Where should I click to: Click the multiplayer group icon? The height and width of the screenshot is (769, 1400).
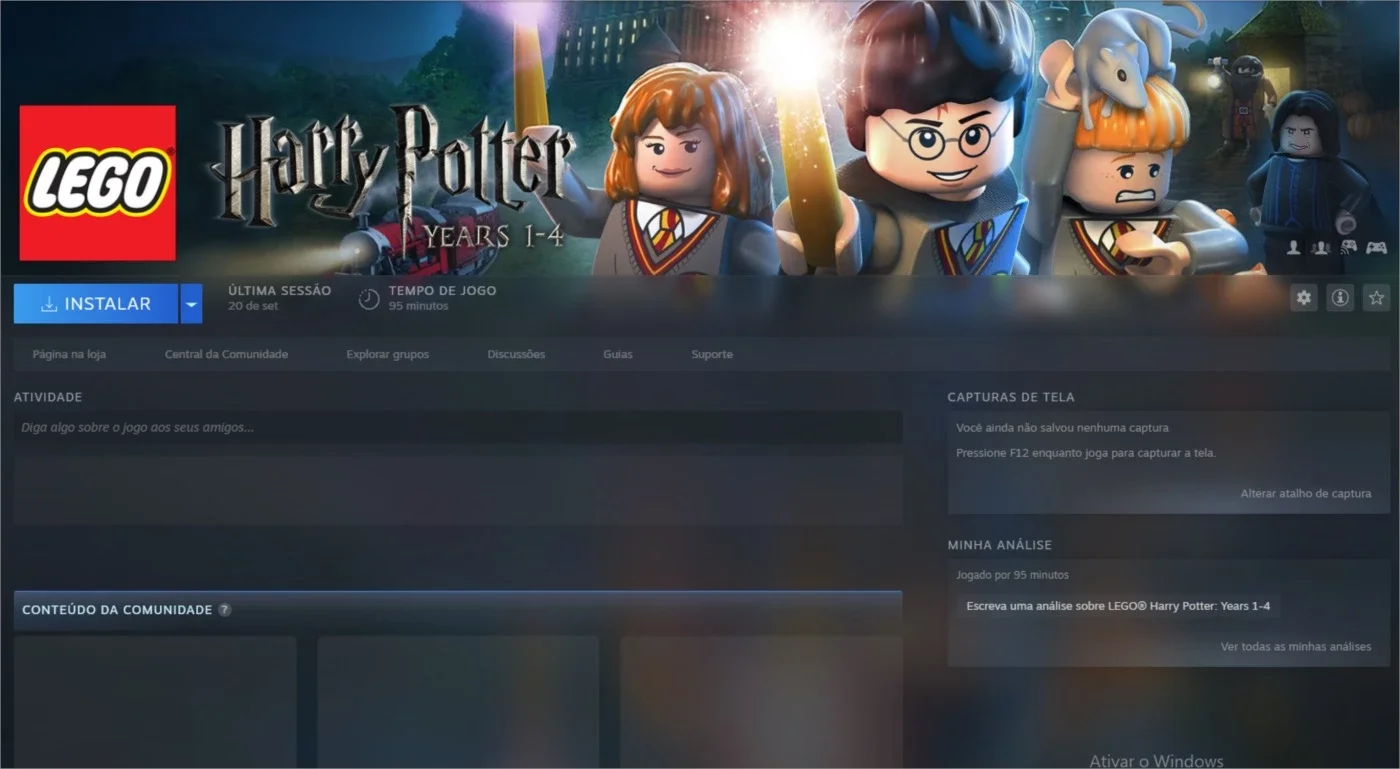(1320, 247)
